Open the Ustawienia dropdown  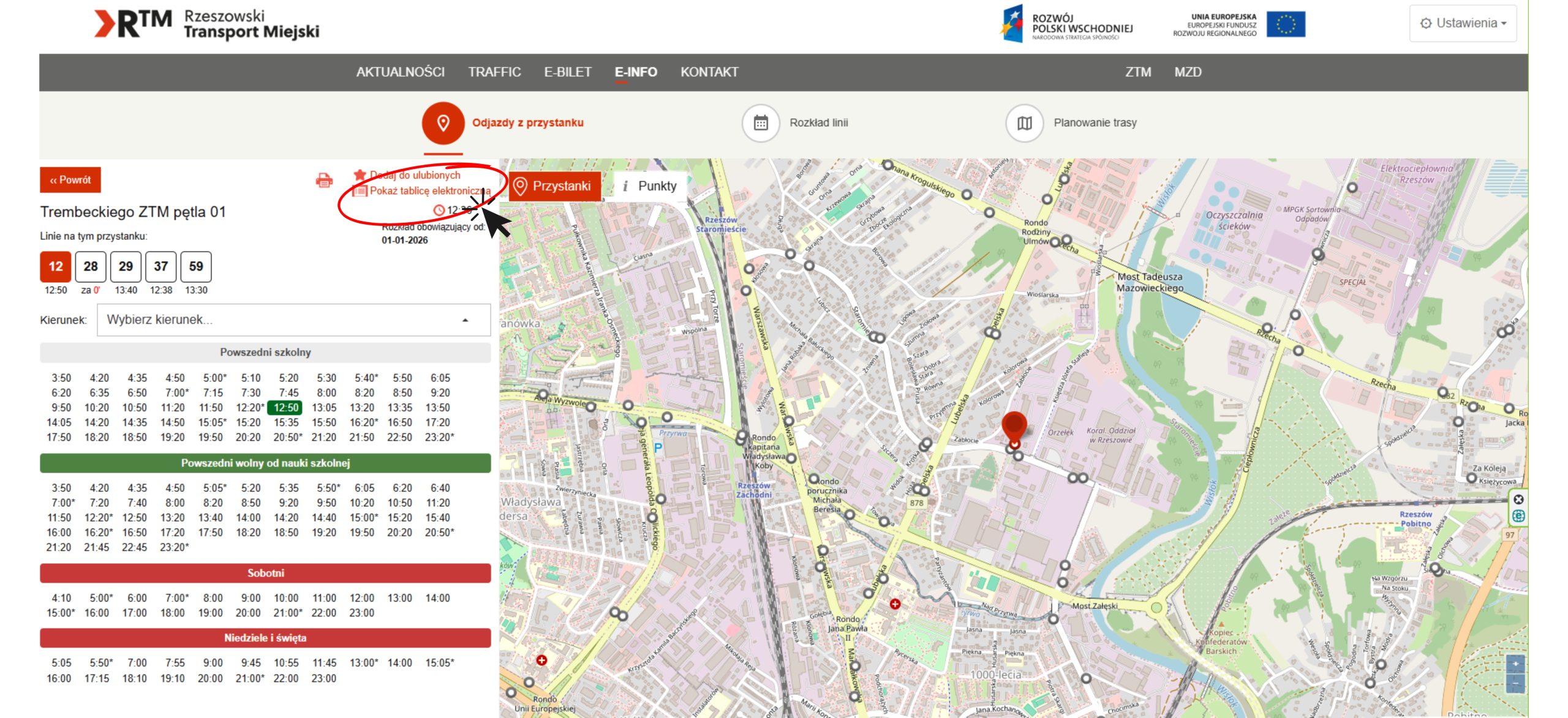click(x=1463, y=23)
